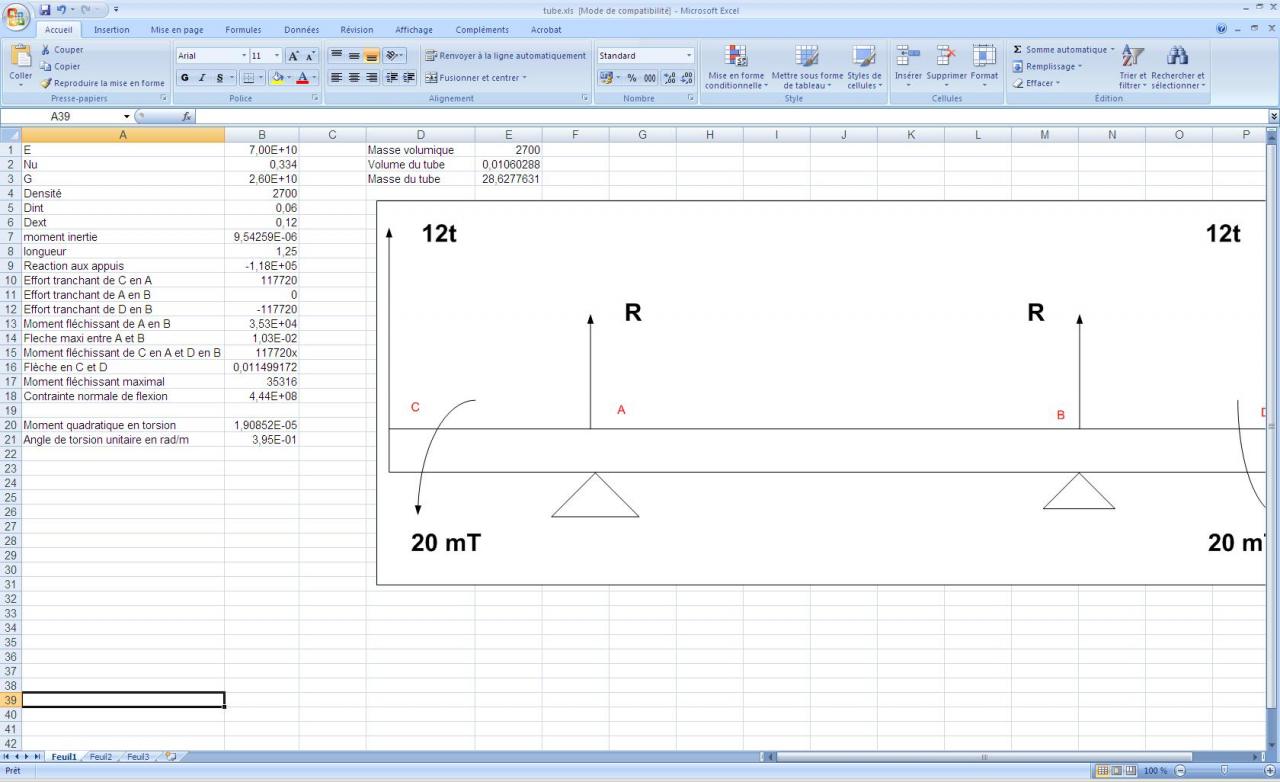1280x782 pixels.
Task: Insert a new worksheet tab icon
Action: click(170, 757)
